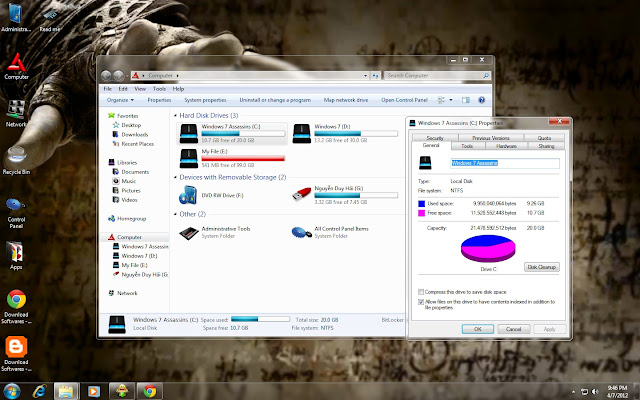
Task: Collapse the Hard Disk Drives group
Action: 176,116
